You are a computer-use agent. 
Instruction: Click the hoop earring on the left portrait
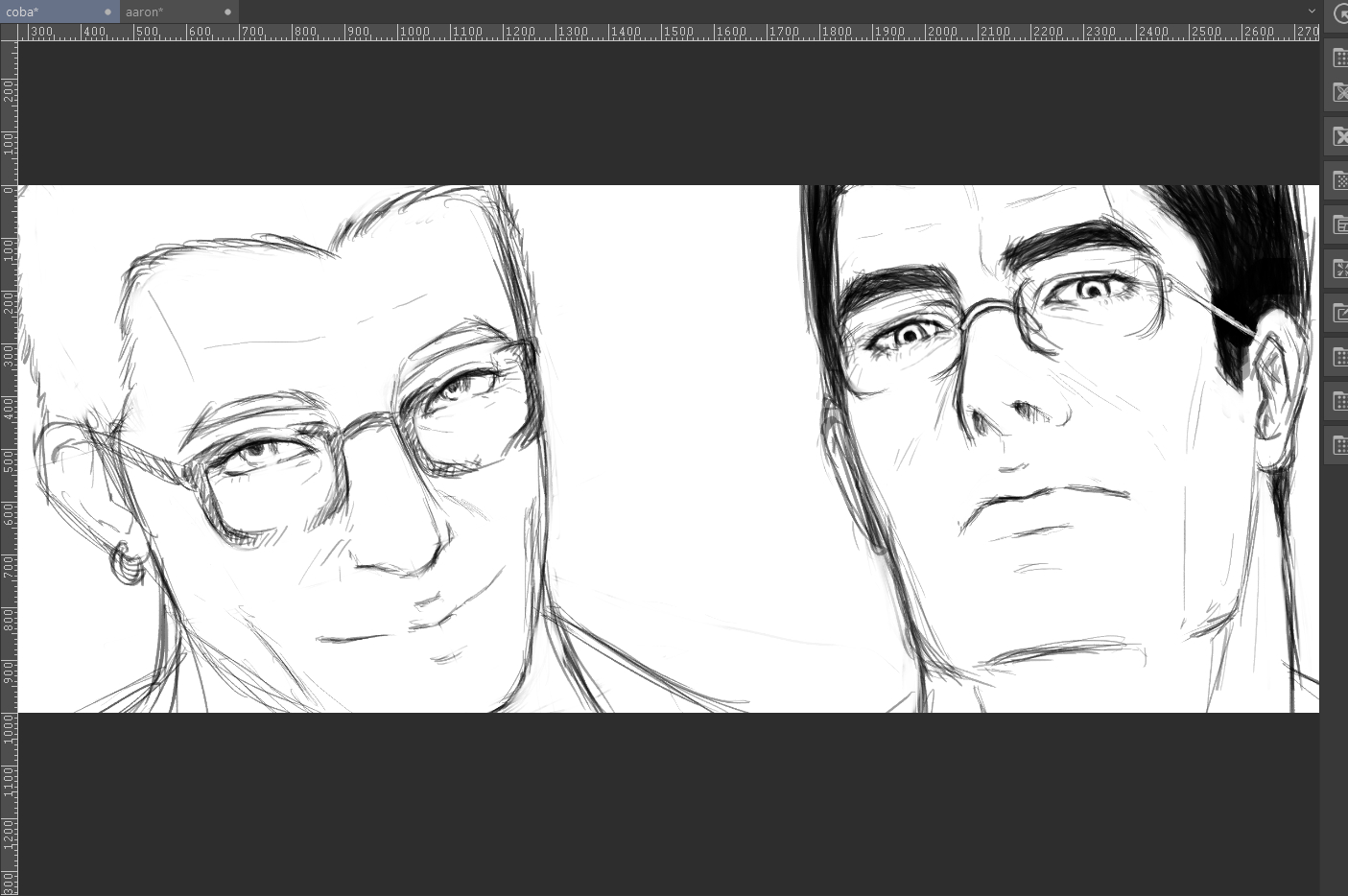click(128, 564)
